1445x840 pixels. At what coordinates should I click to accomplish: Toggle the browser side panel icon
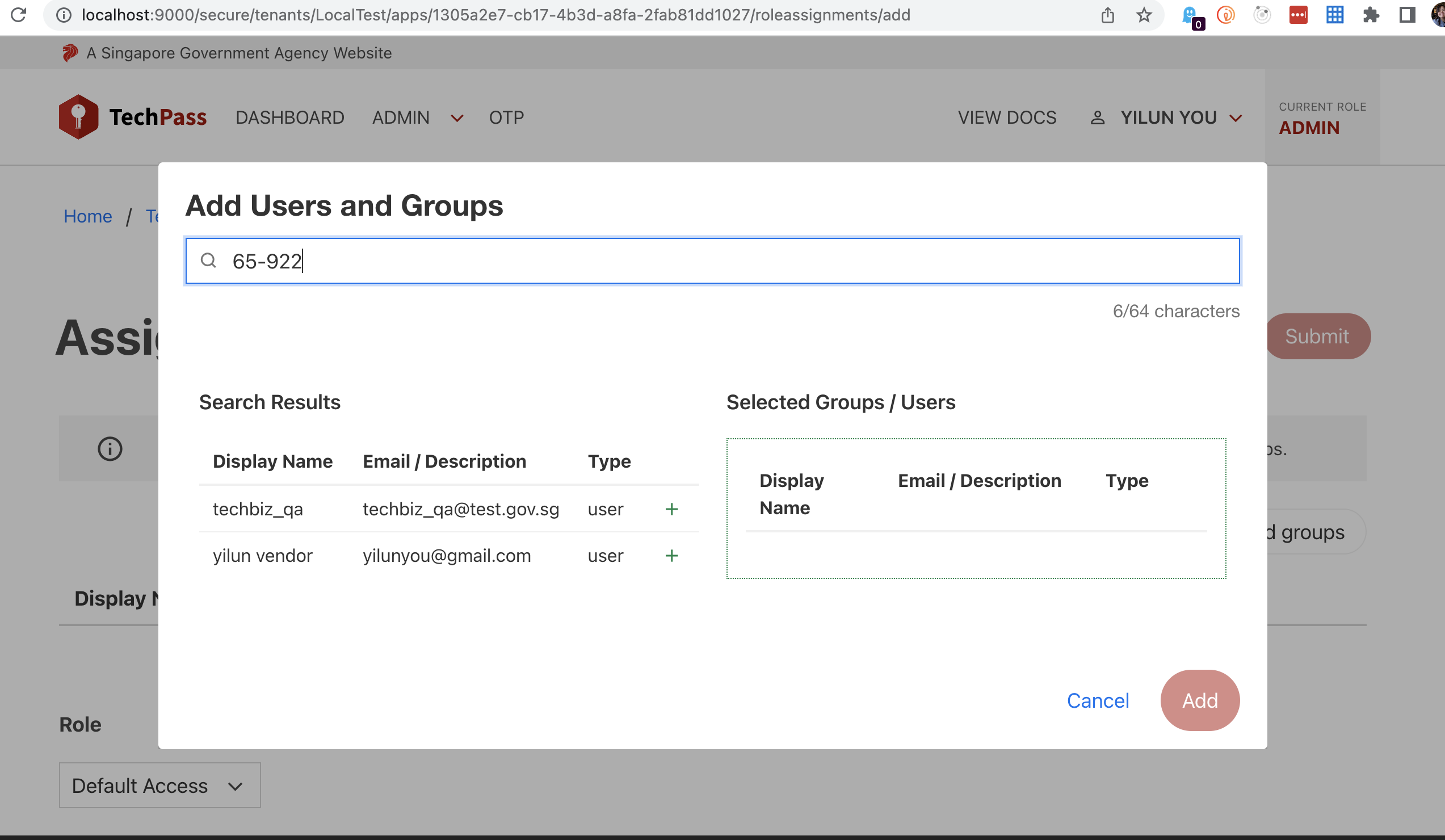[1406, 15]
